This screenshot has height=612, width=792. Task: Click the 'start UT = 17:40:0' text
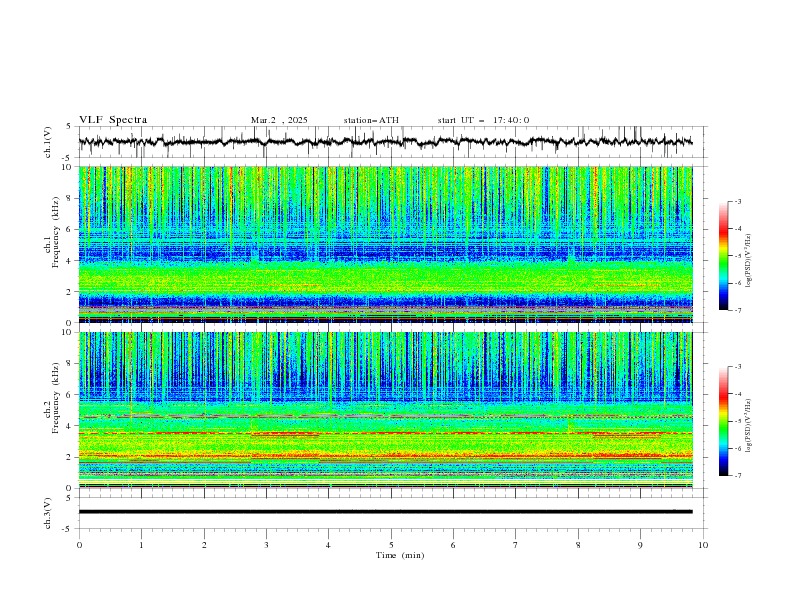pyautogui.click(x=483, y=120)
